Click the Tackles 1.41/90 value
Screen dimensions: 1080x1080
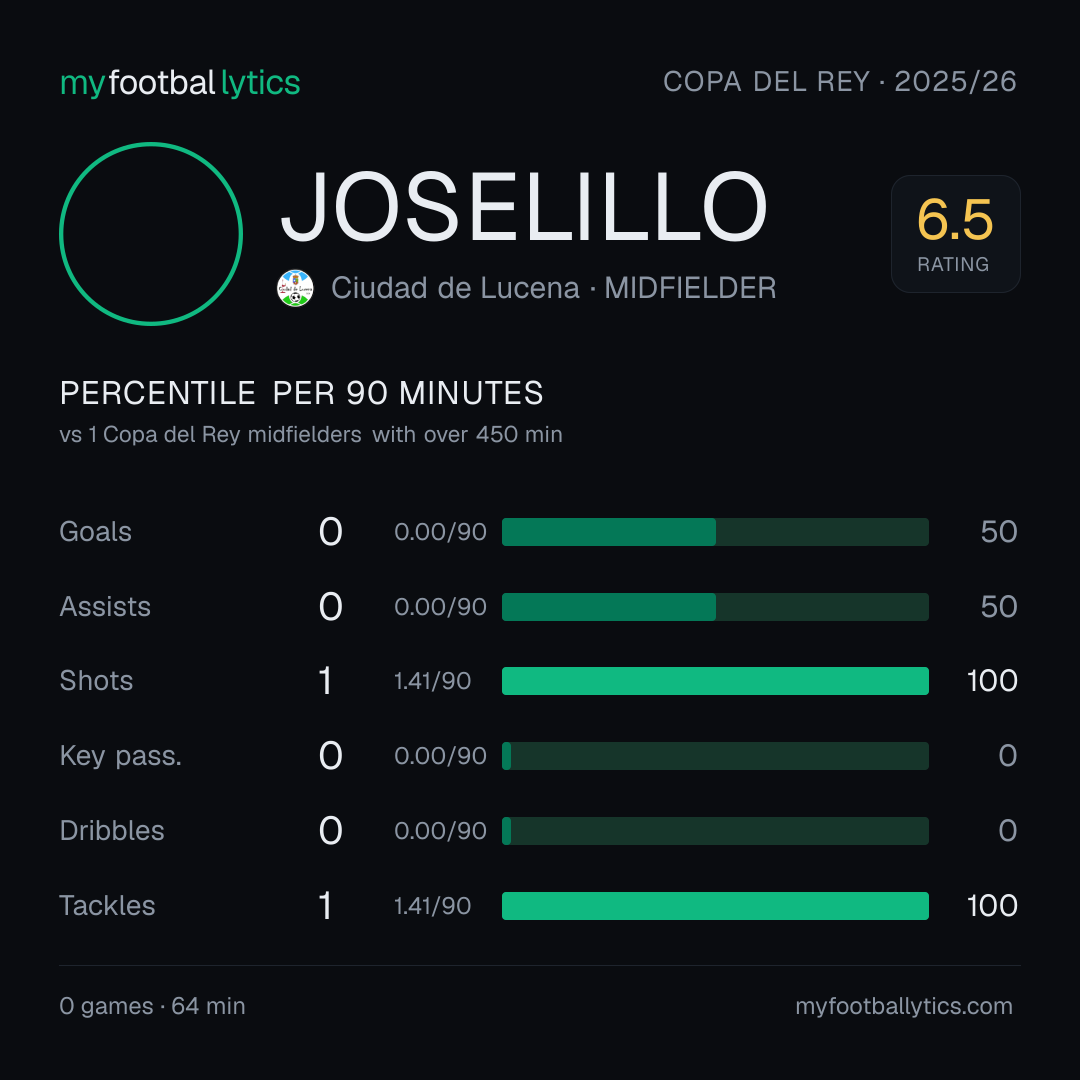pyautogui.click(x=433, y=906)
